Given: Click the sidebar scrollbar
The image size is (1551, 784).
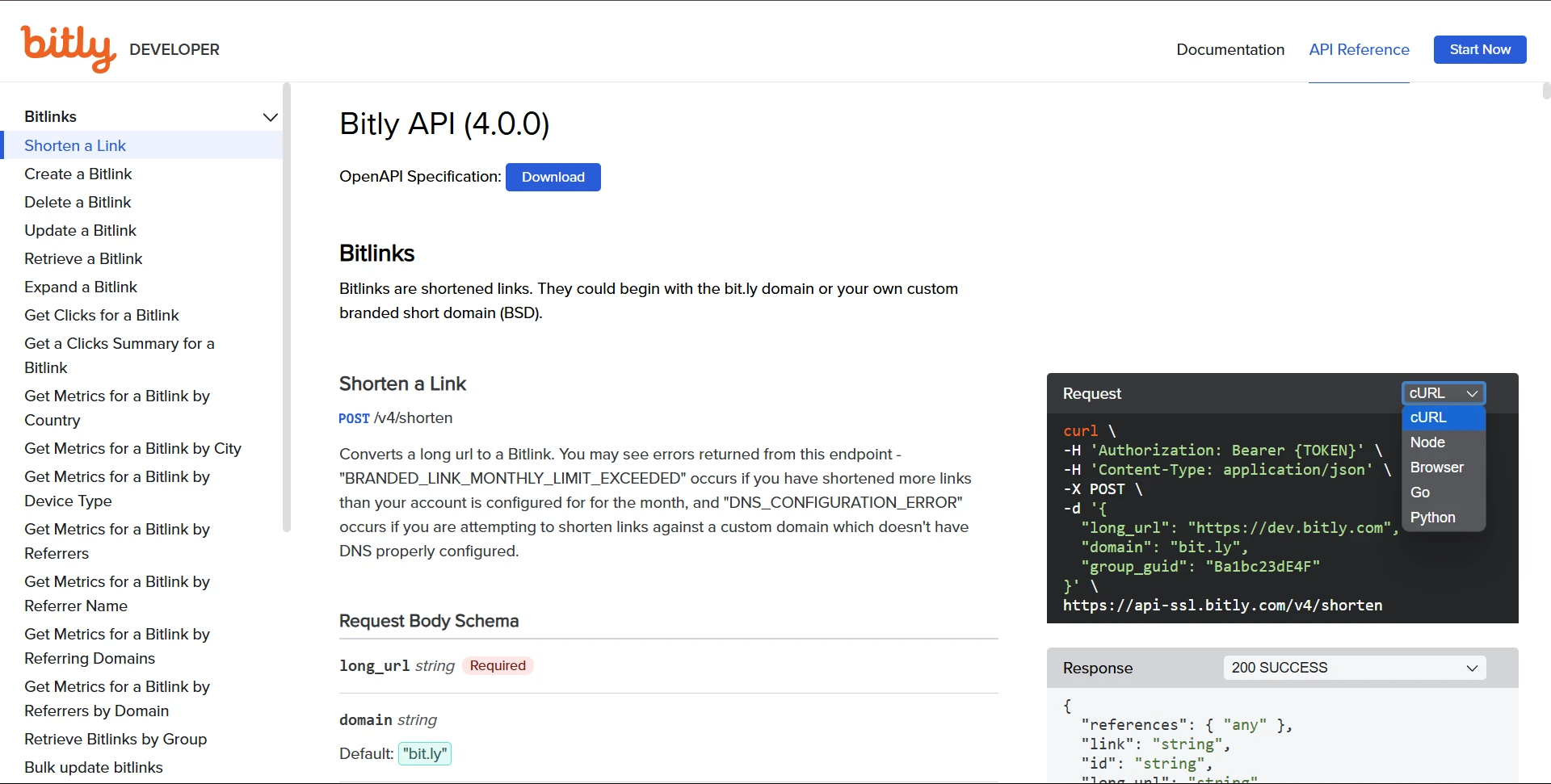Looking at the screenshot, I should click(288, 307).
